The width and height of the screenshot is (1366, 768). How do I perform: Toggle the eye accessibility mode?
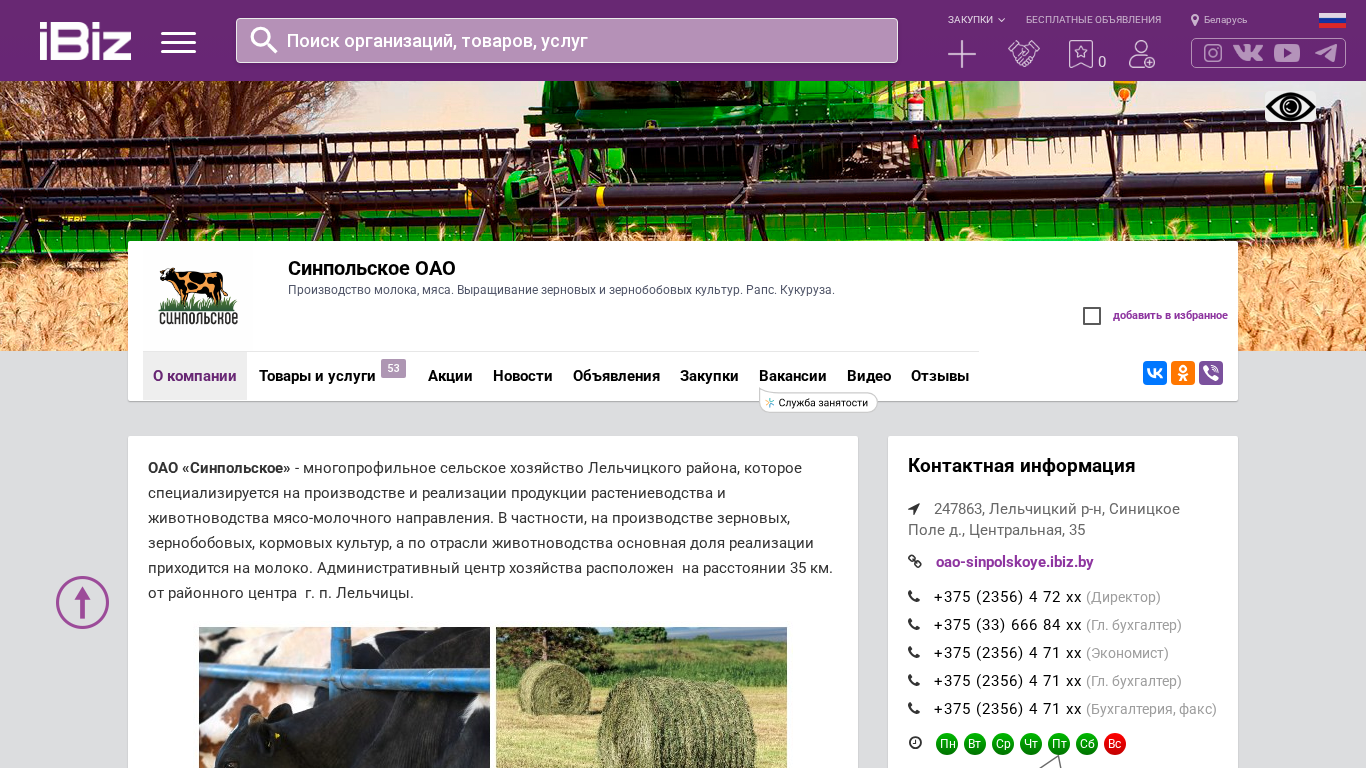1291,107
